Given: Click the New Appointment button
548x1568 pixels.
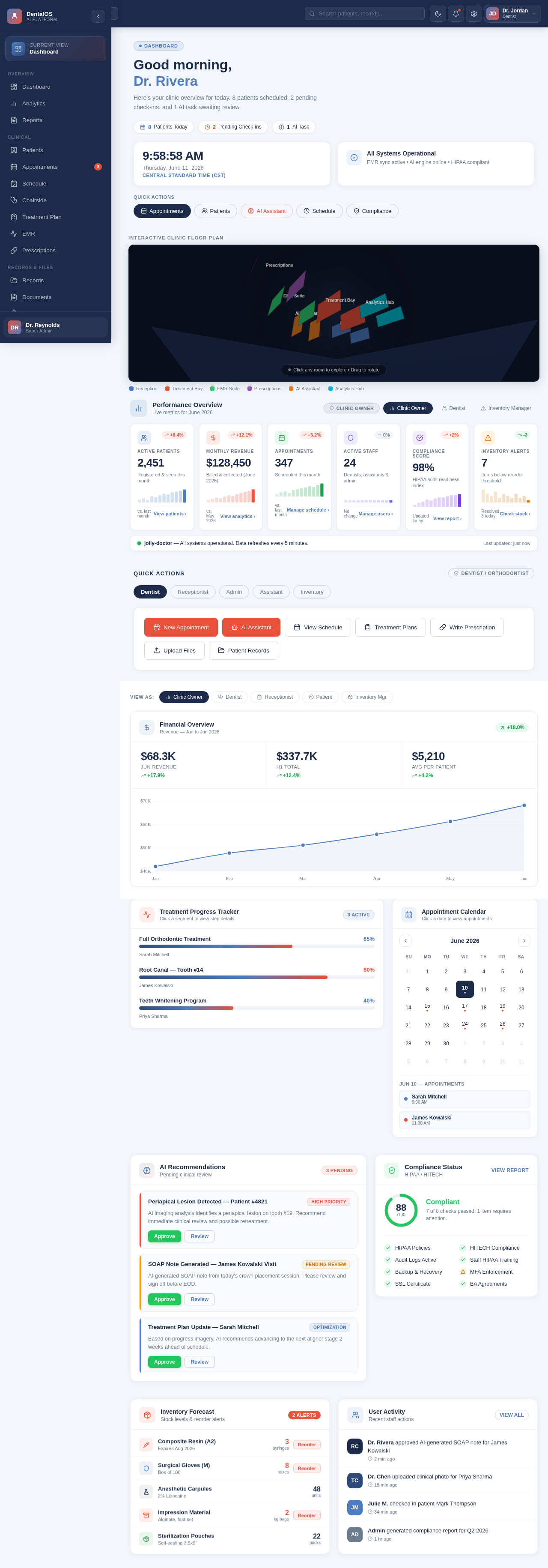Looking at the screenshot, I should click(x=181, y=627).
